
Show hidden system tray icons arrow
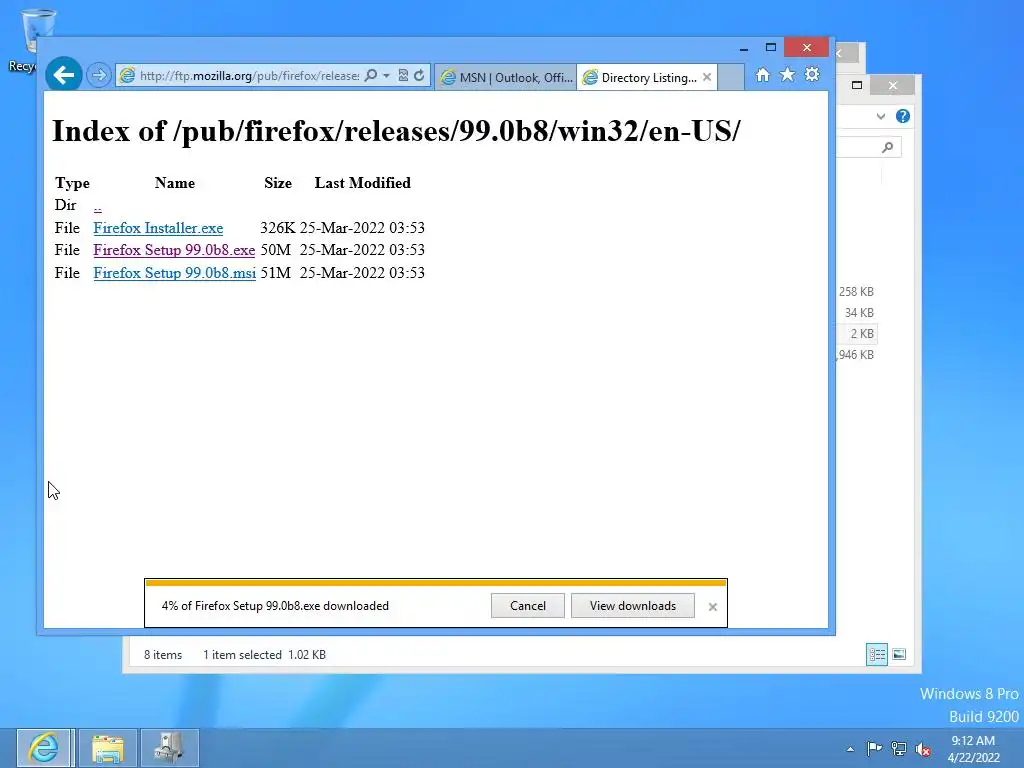(850, 749)
